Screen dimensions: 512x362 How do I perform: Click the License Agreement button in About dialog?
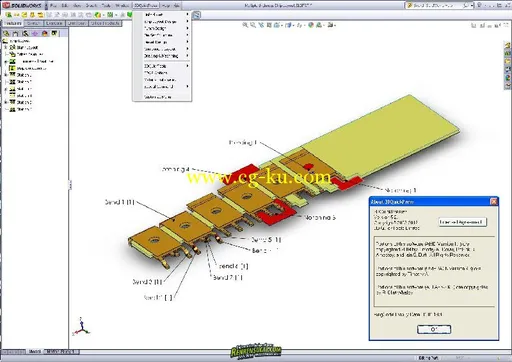tap(462, 222)
